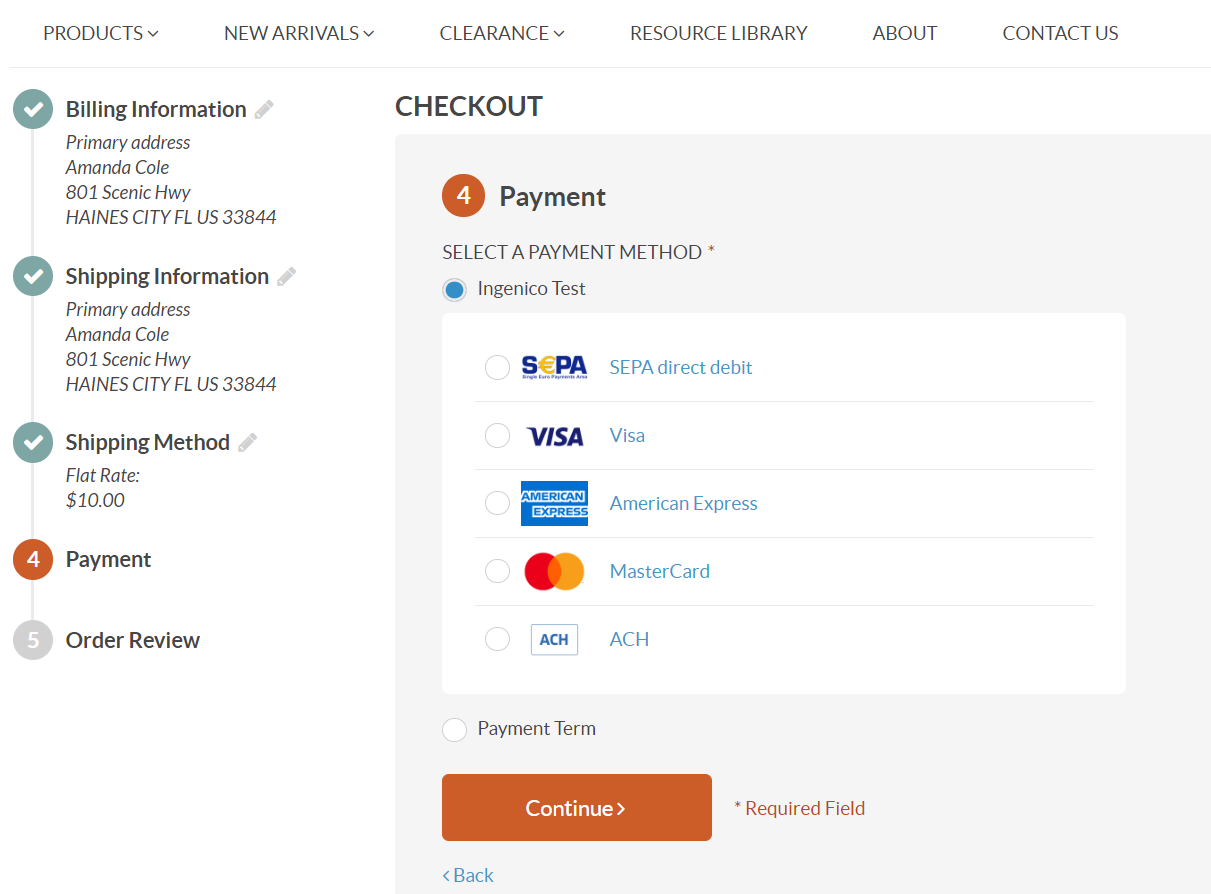Expand the Clearance menu
Viewport: 1211px width, 894px height.
click(x=502, y=33)
